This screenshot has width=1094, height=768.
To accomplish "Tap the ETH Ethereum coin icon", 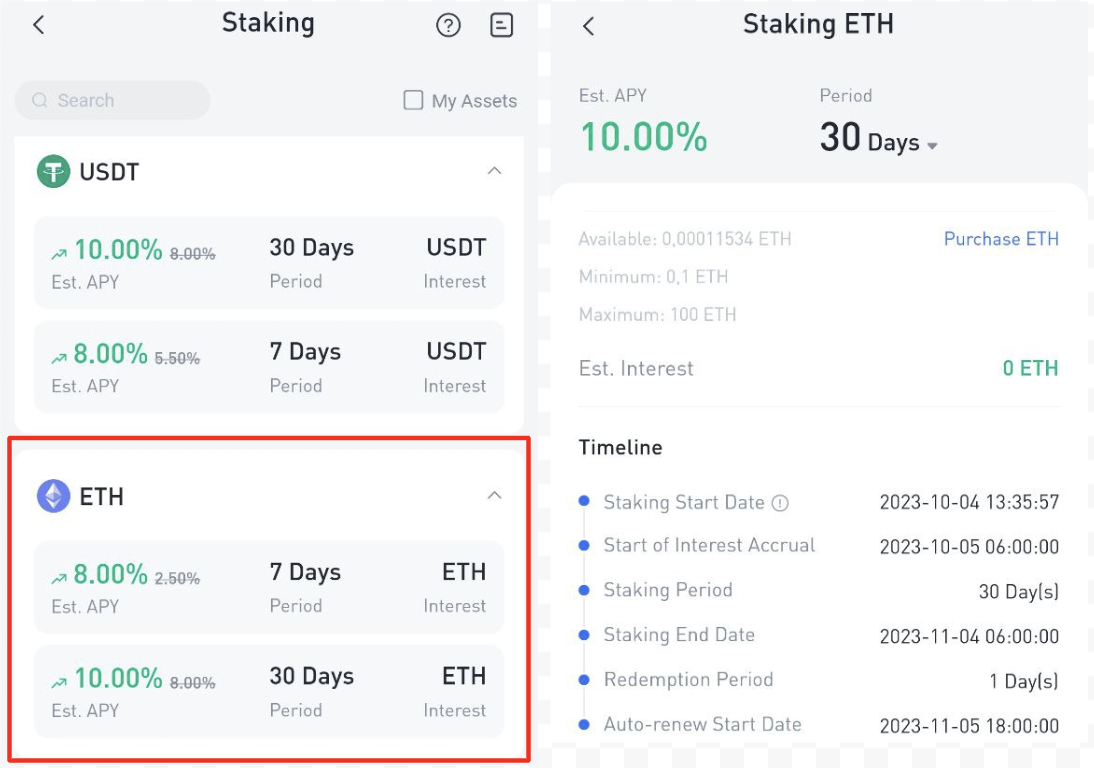I will 54,496.
